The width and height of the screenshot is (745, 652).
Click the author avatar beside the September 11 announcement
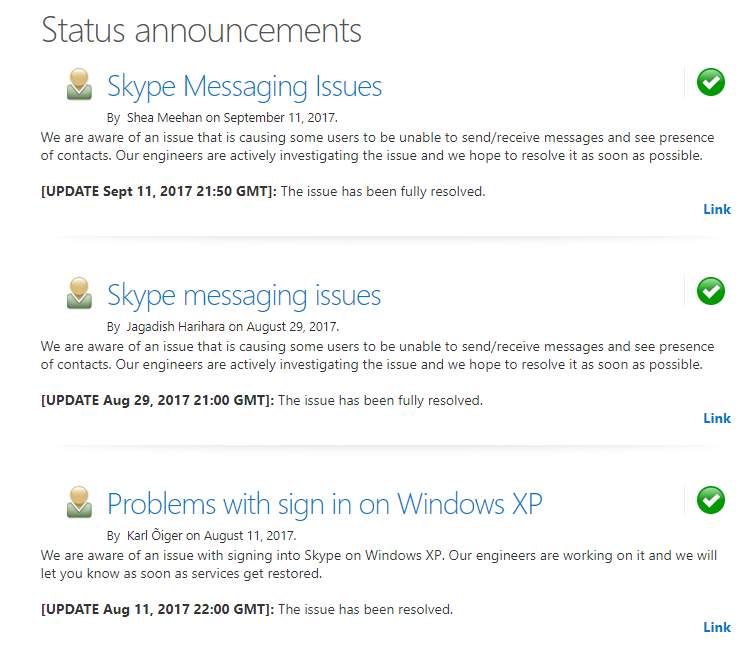[79, 84]
